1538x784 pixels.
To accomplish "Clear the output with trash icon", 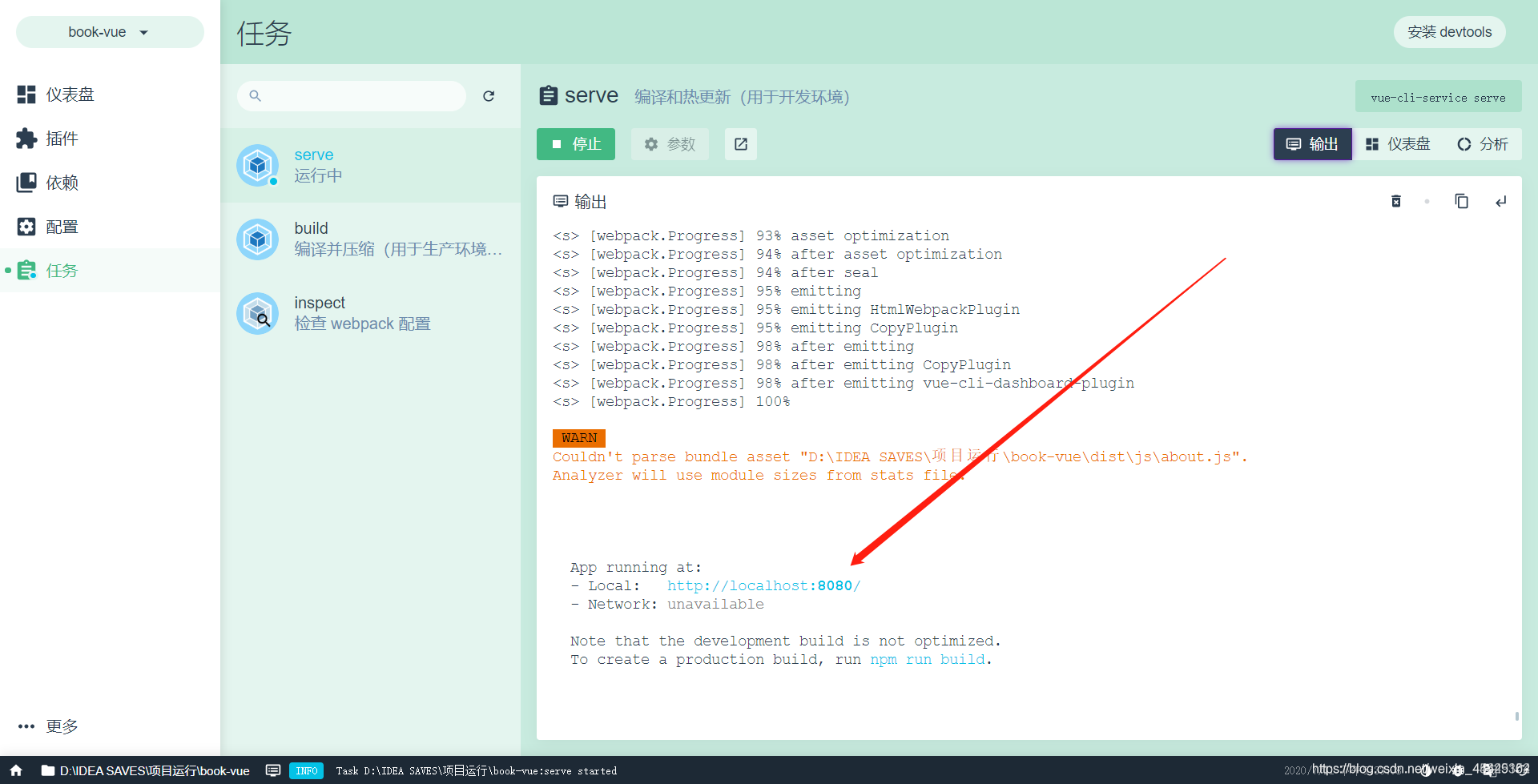I will [1396, 201].
